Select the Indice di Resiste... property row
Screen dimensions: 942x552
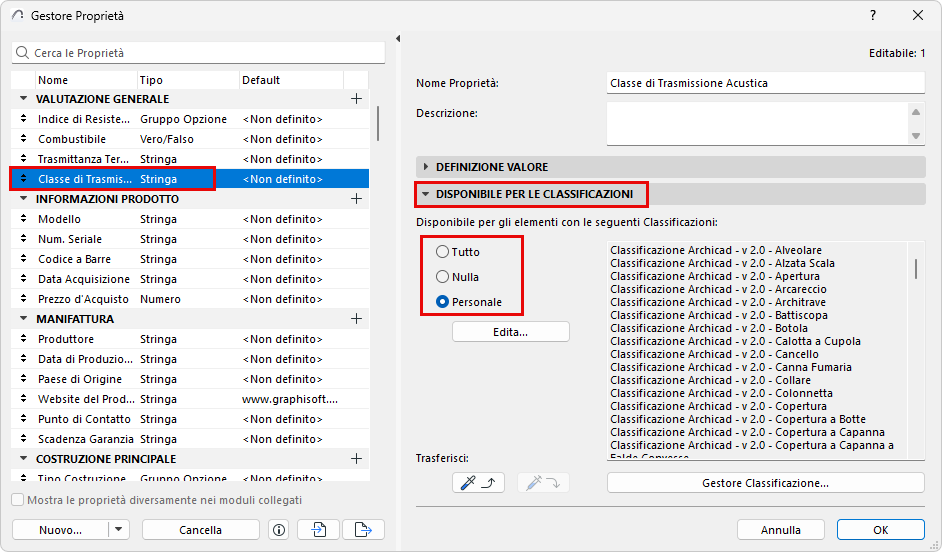point(190,119)
